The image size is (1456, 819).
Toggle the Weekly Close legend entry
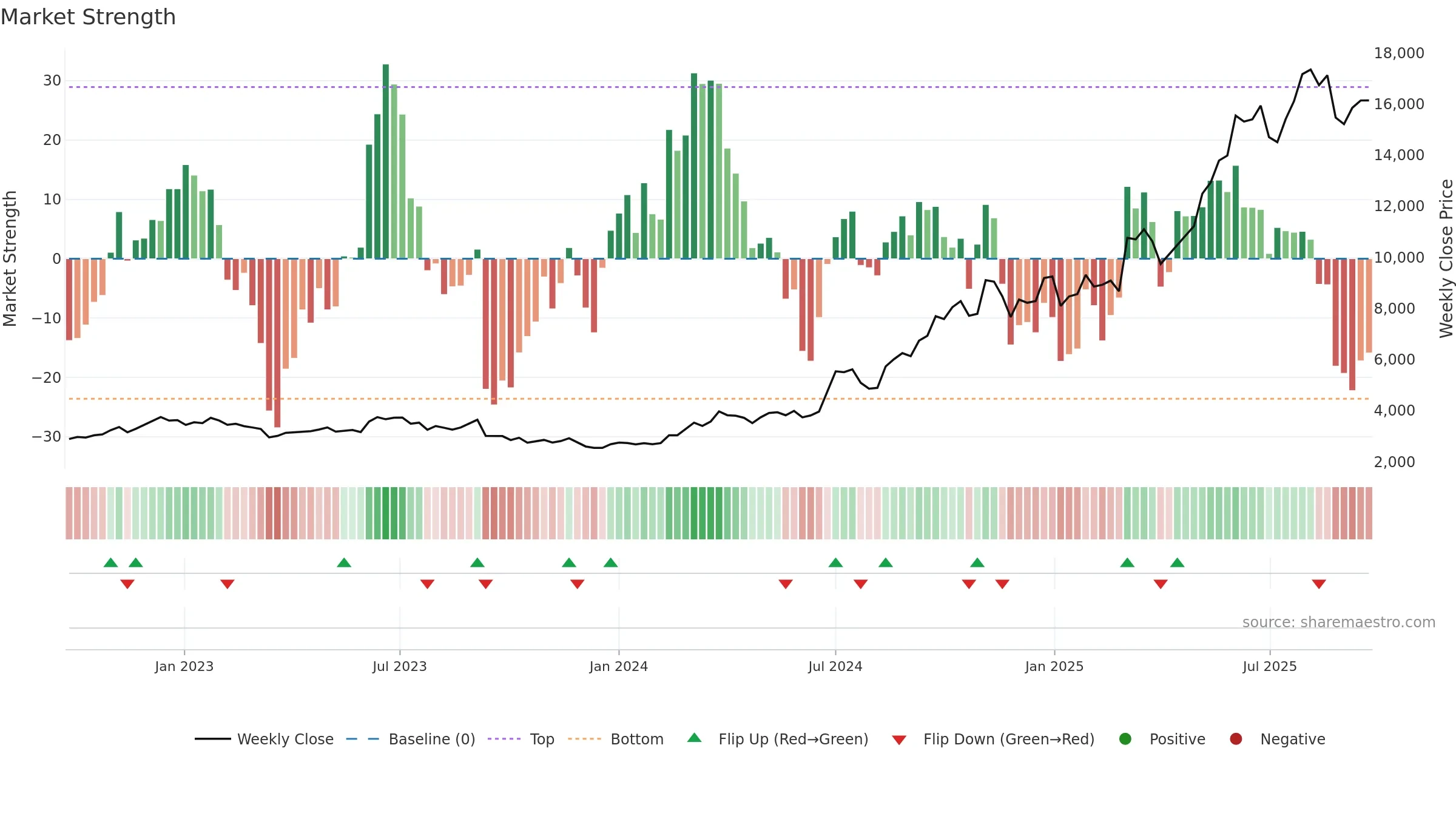(x=264, y=739)
